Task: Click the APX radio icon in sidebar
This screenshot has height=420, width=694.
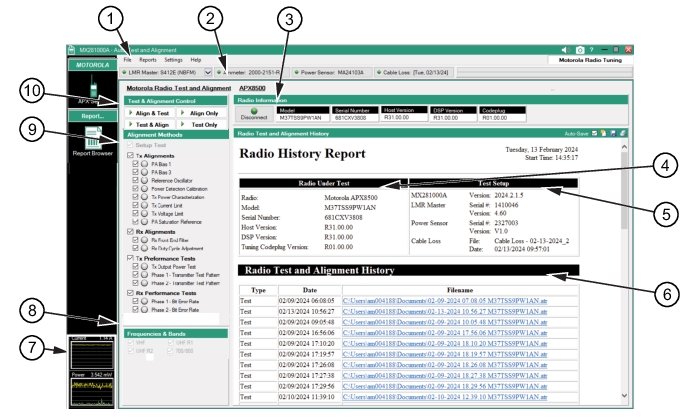Action: (x=93, y=86)
